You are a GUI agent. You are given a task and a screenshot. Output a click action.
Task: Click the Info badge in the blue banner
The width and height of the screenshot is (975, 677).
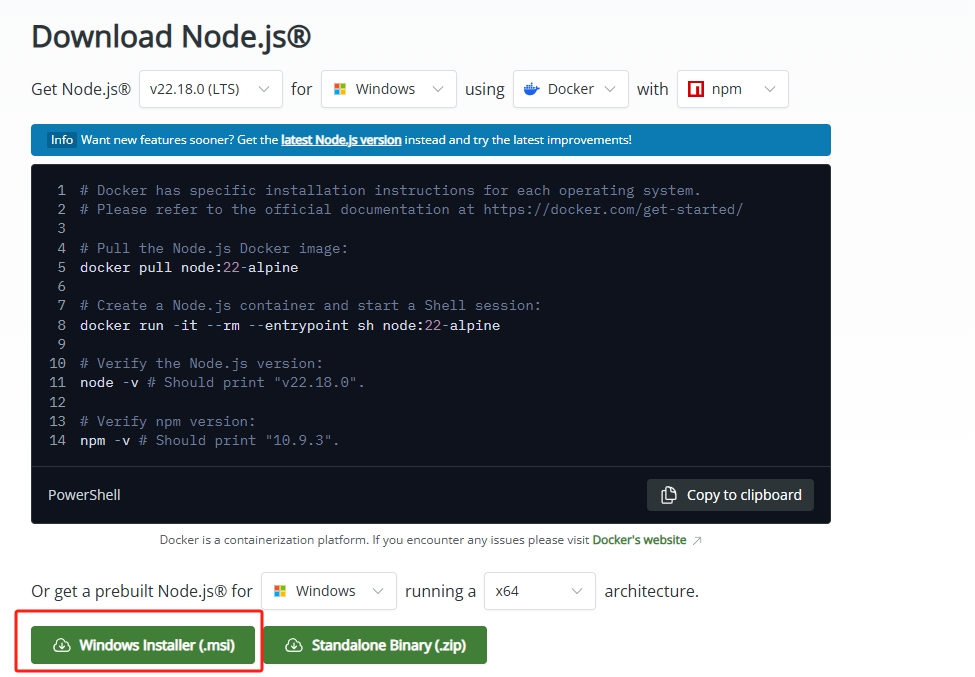click(x=61, y=140)
